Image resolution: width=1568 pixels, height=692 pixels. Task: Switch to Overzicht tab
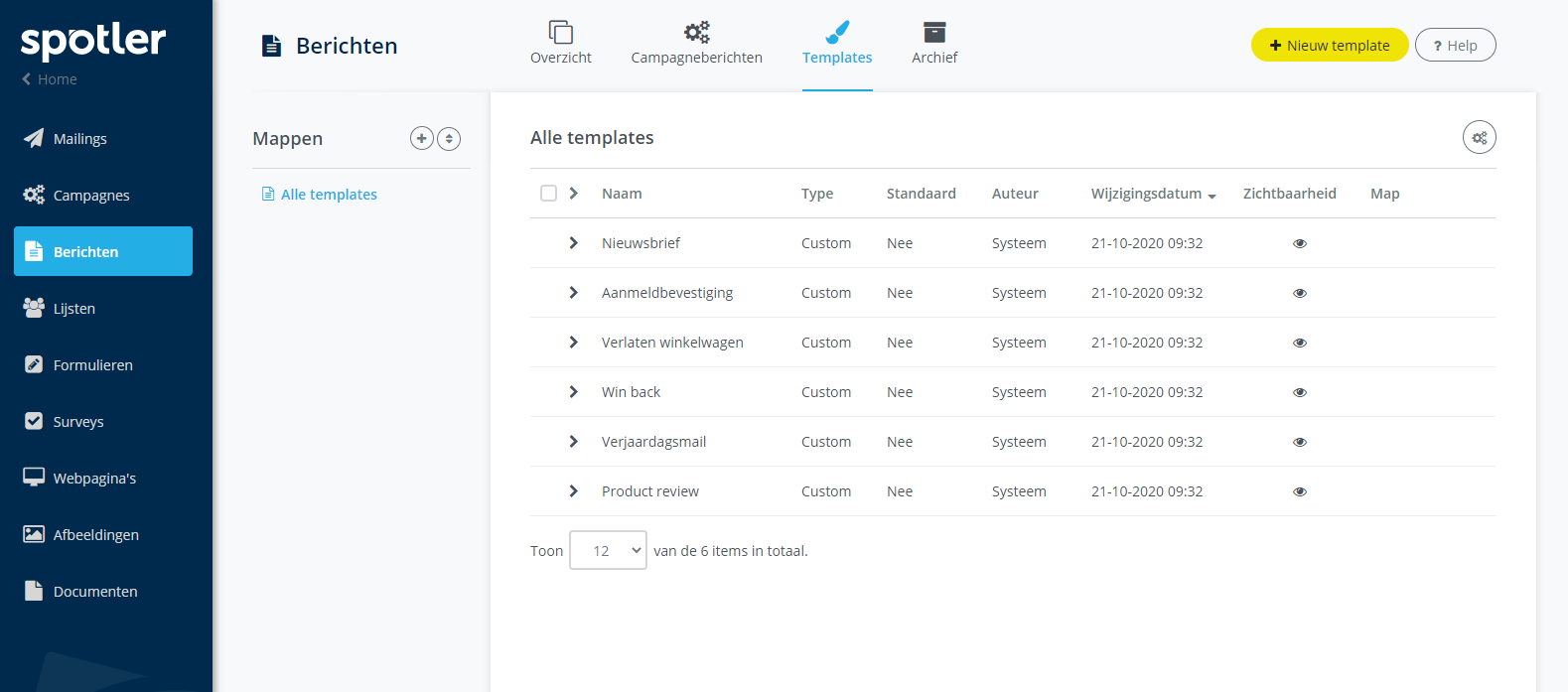point(561,44)
